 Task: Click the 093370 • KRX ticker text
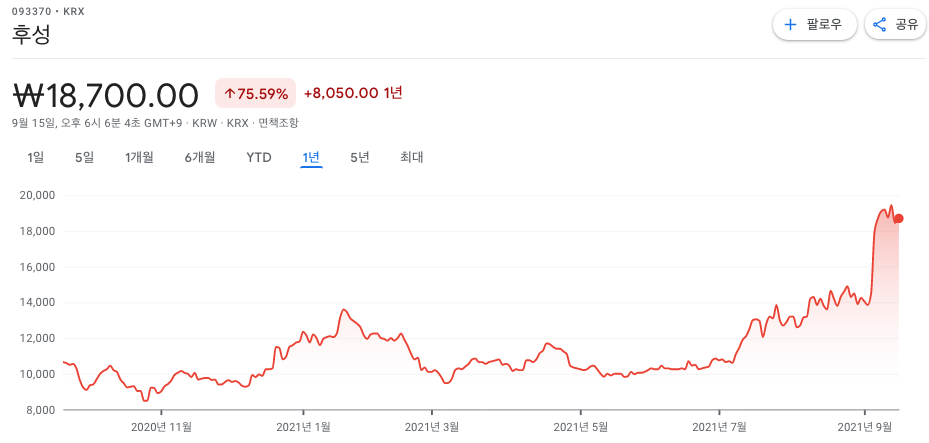(x=48, y=11)
